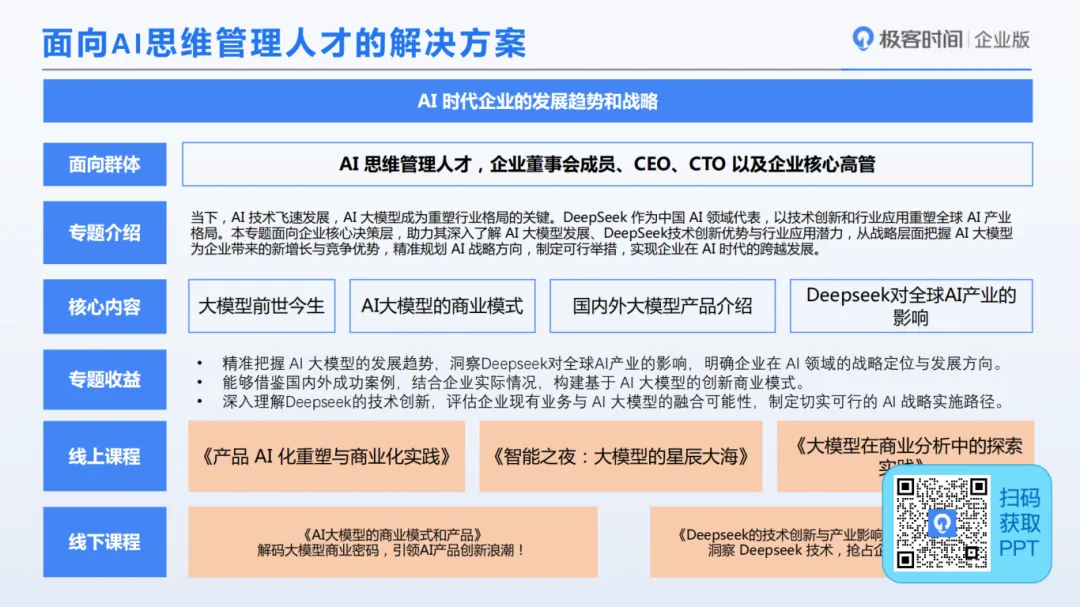The height and width of the screenshot is (607, 1080).
Task: Click the 扫码获取PPT label
Action: tap(1019, 523)
